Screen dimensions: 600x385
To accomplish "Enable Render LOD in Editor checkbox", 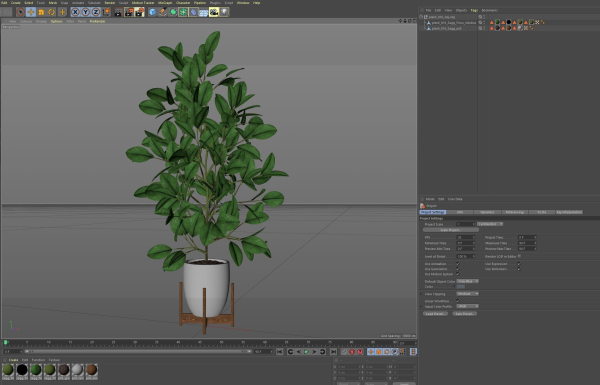I will coord(519,256).
